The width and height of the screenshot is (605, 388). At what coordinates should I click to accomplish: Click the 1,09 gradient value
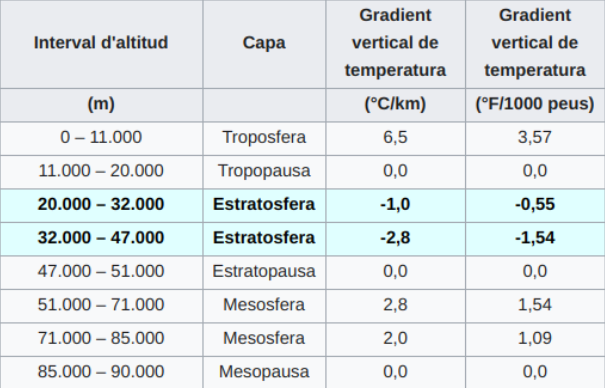click(x=535, y=339)
